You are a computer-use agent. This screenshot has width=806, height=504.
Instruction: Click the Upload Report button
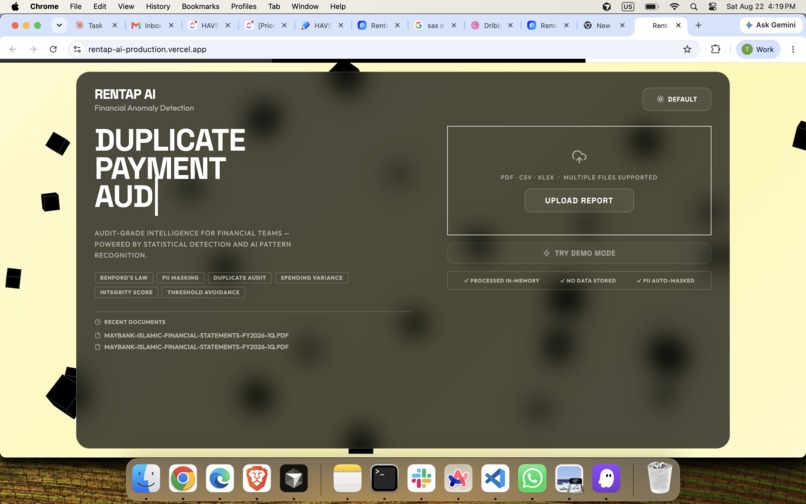(579, 201)
